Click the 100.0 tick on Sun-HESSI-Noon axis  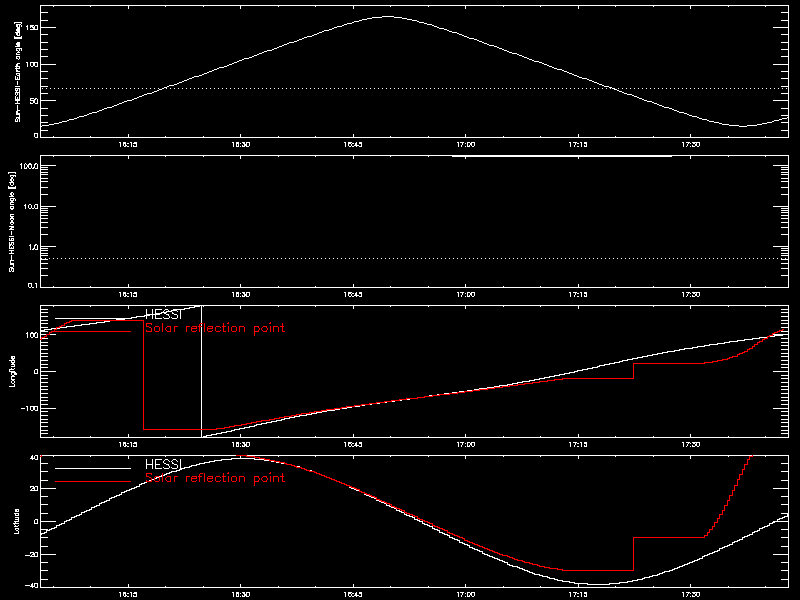pyautogui.click(x=29, y=166)
